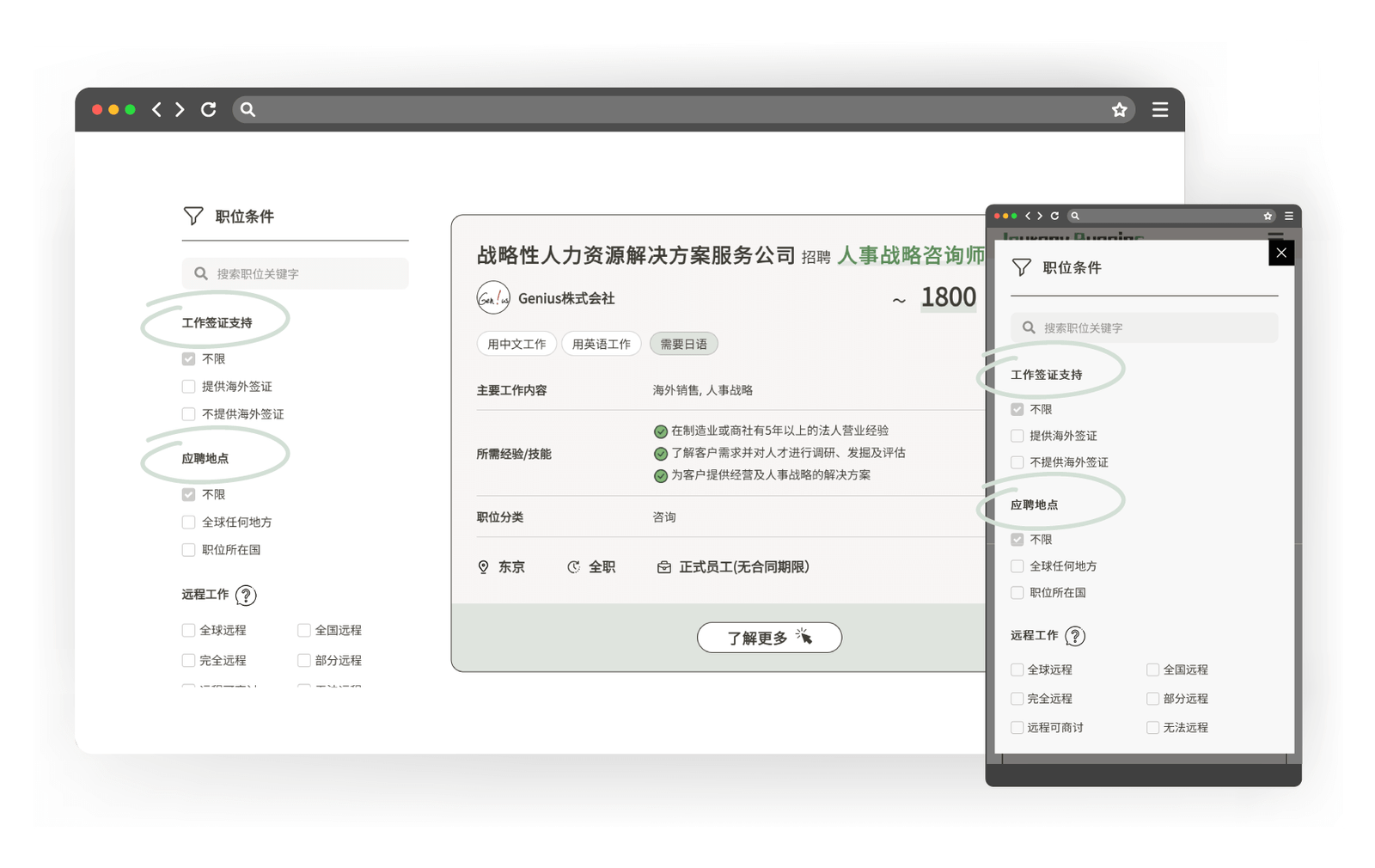Click 远程工作 help icon in small window
Viewport: 1375px width, 868px height.
1075,636
